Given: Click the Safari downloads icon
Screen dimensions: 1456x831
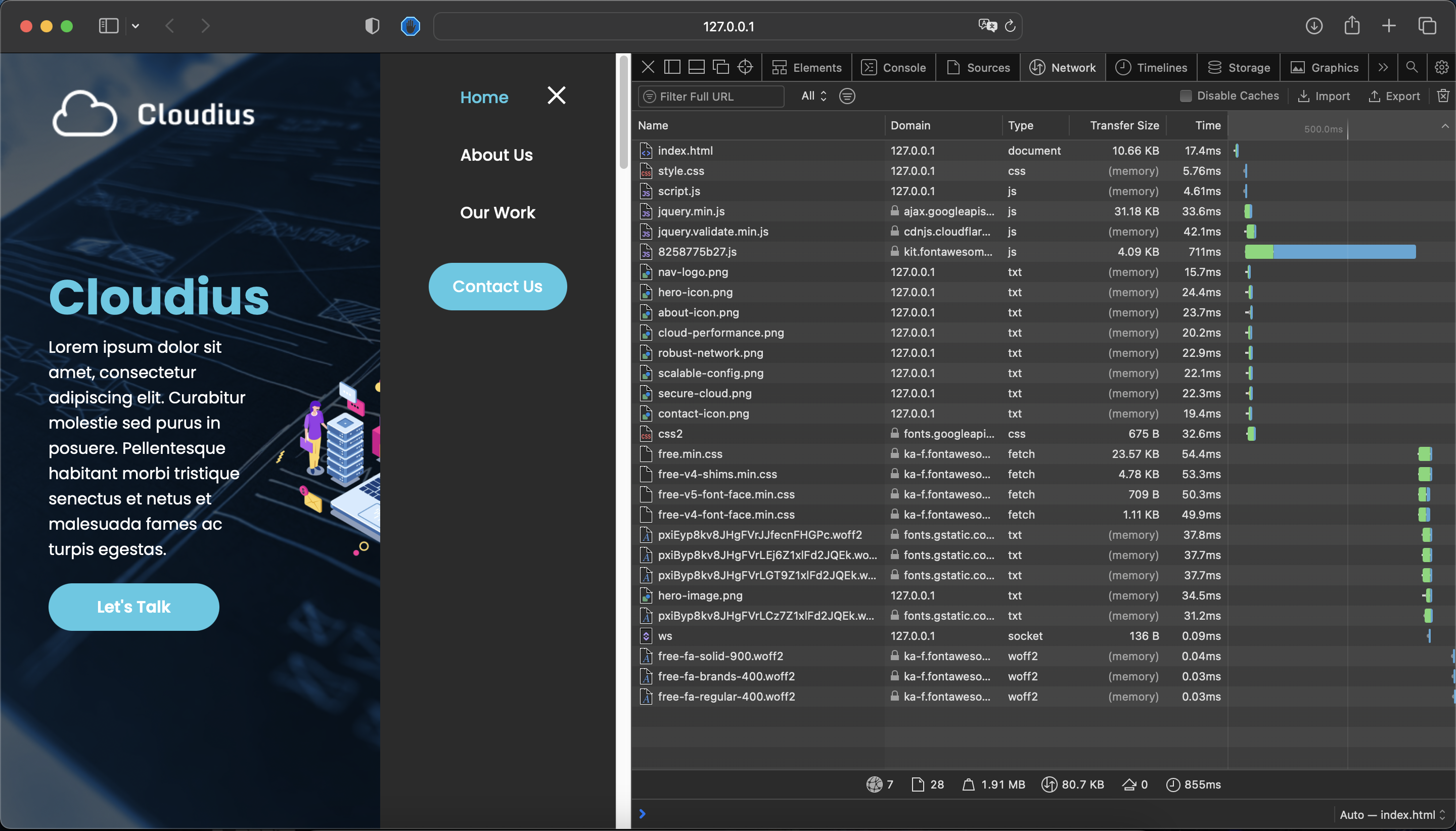Looking at the screenshot, I should click(1314, 26).
